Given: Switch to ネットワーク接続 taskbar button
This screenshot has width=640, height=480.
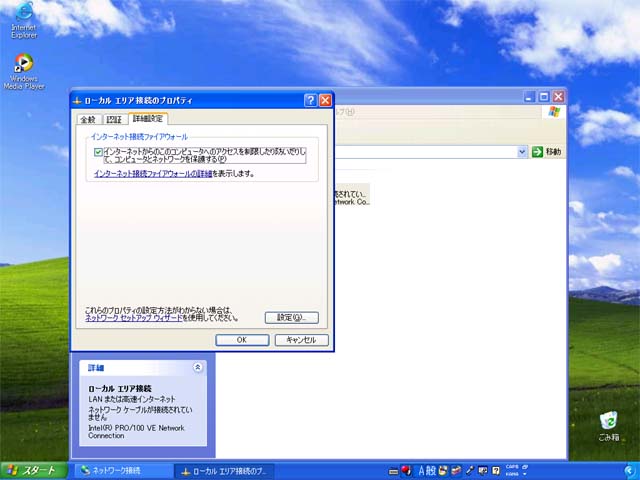Looking at the screenshot, I should point(122,471).
